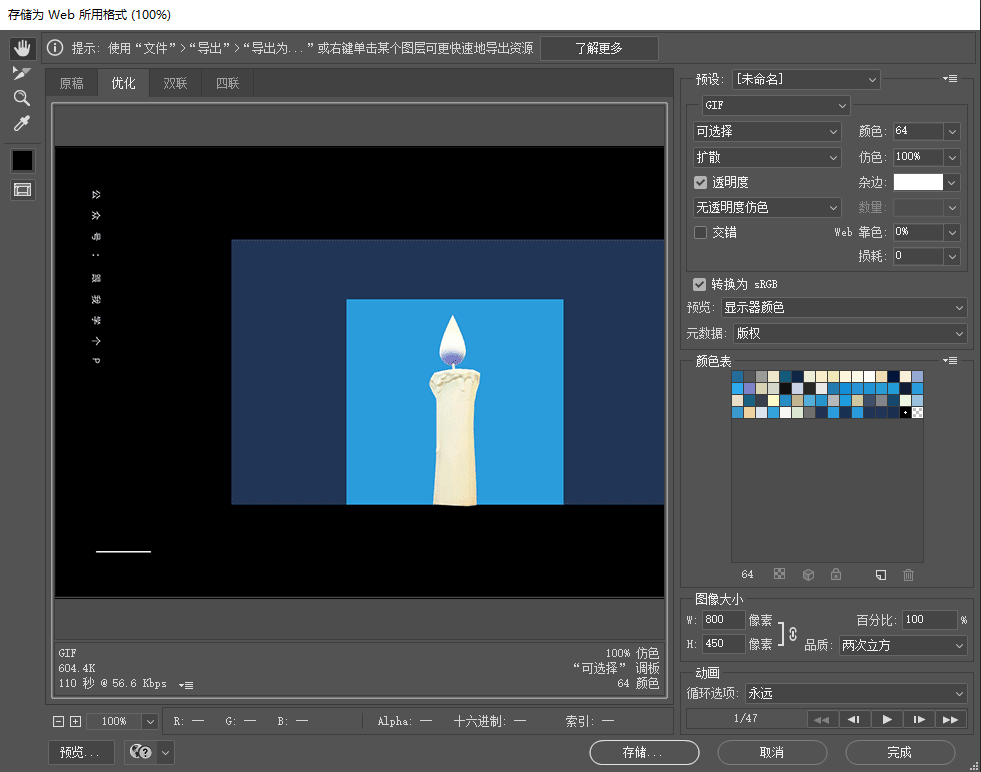Switch to the 原稿 tab
981x772 pixels.
pyautogui.click(x=71, y=83)
